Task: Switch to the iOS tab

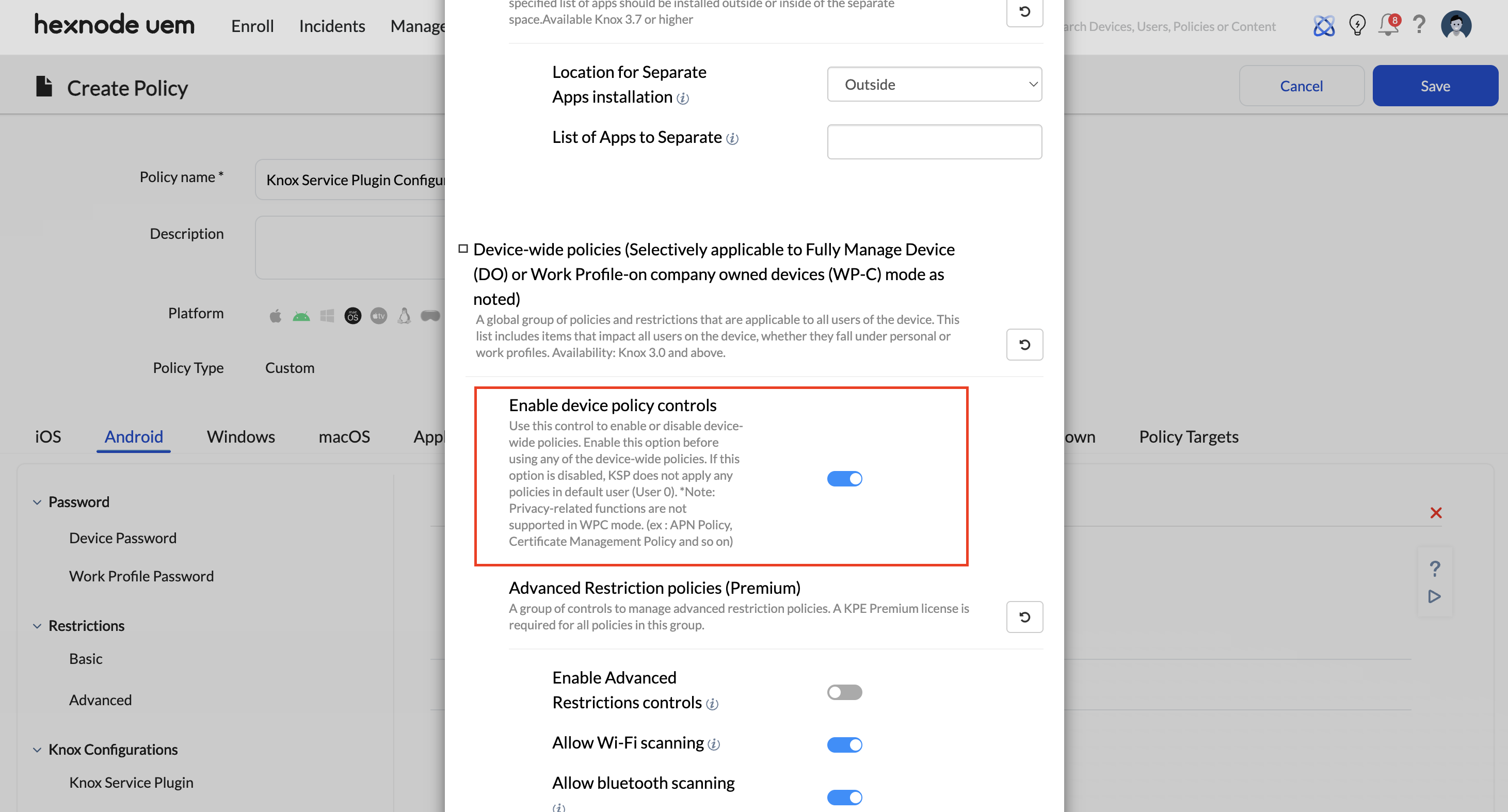Action: coord(48,436)
